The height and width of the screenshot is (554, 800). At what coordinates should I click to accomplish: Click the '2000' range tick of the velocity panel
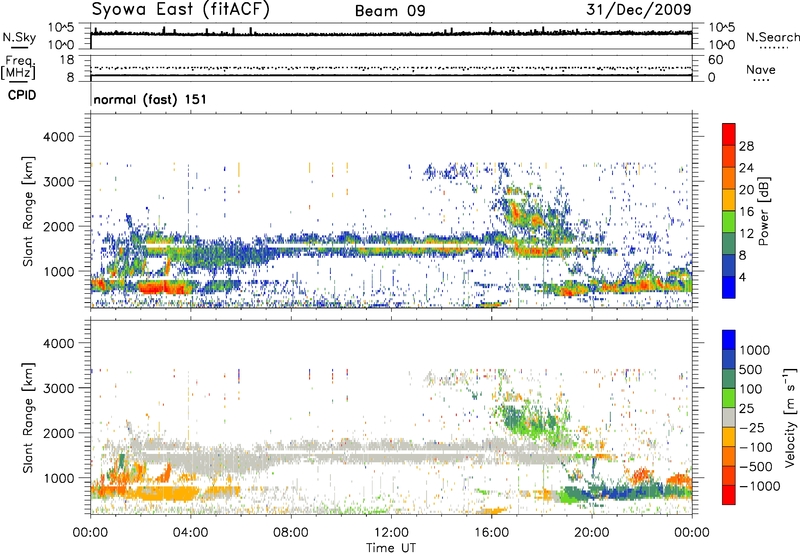click(x=61, y=433)
